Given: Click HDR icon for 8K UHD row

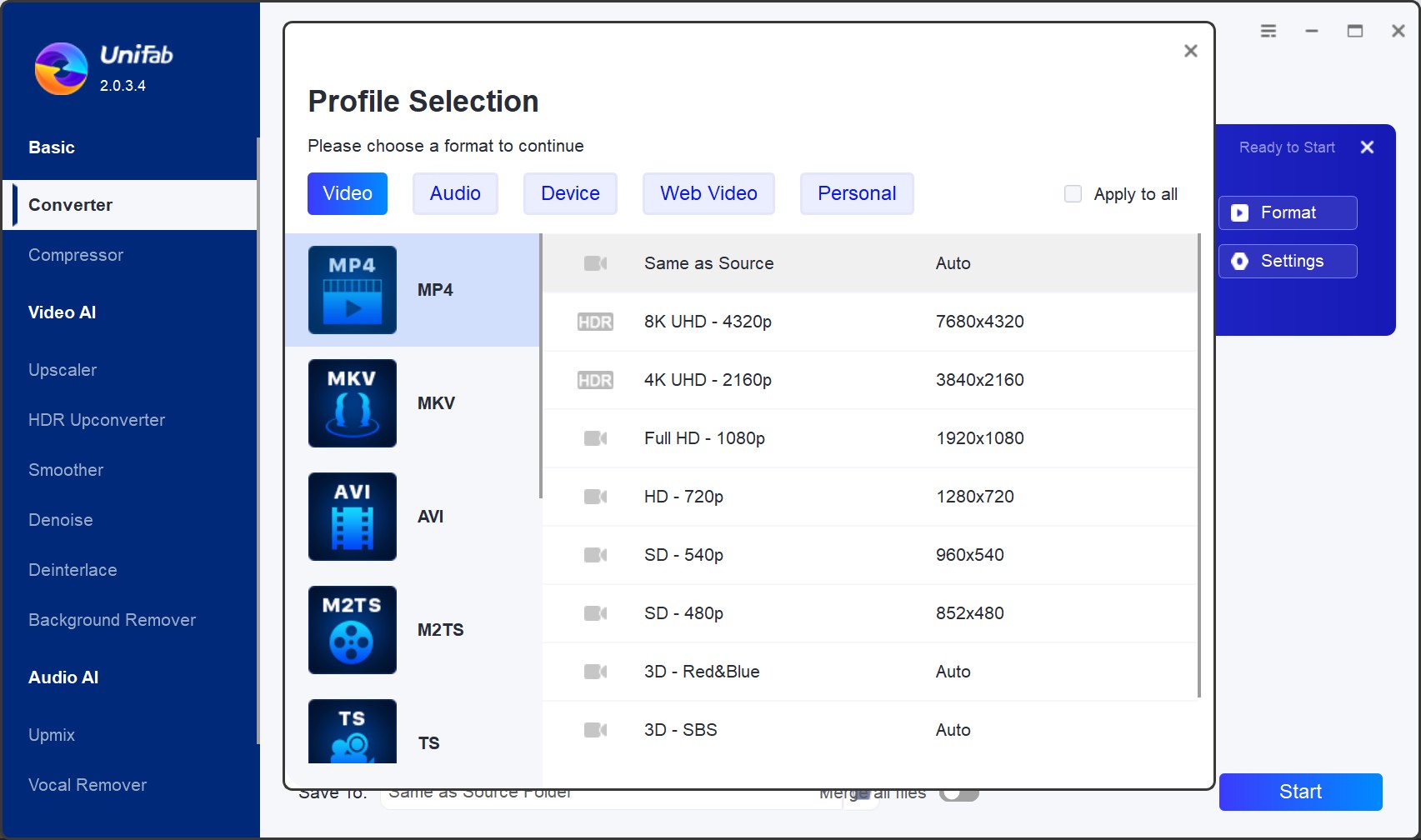Looking at the screenshot, I should pyautogui.click(x=595, y=322).
